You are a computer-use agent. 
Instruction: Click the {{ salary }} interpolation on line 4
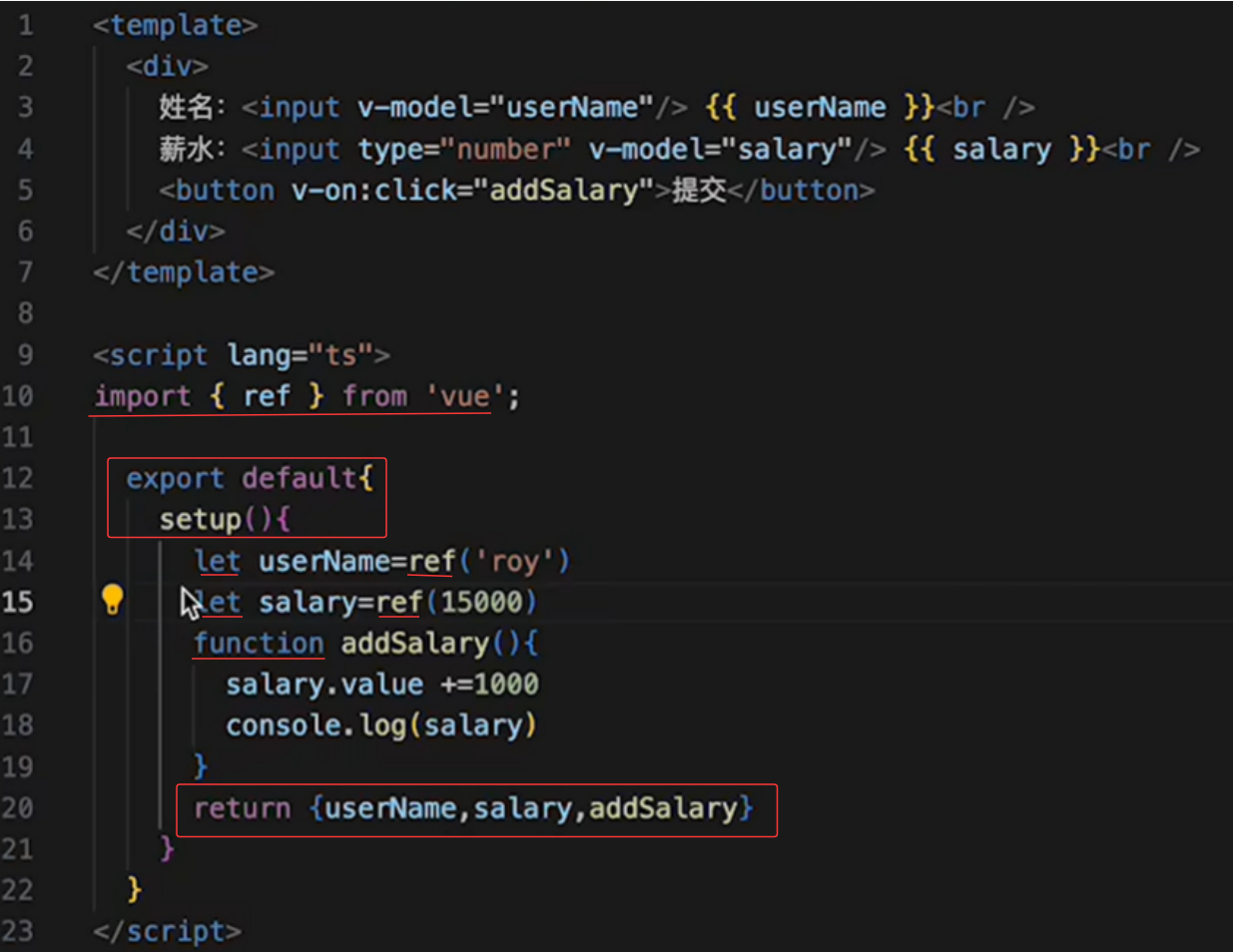click(x=1000, y=150)
